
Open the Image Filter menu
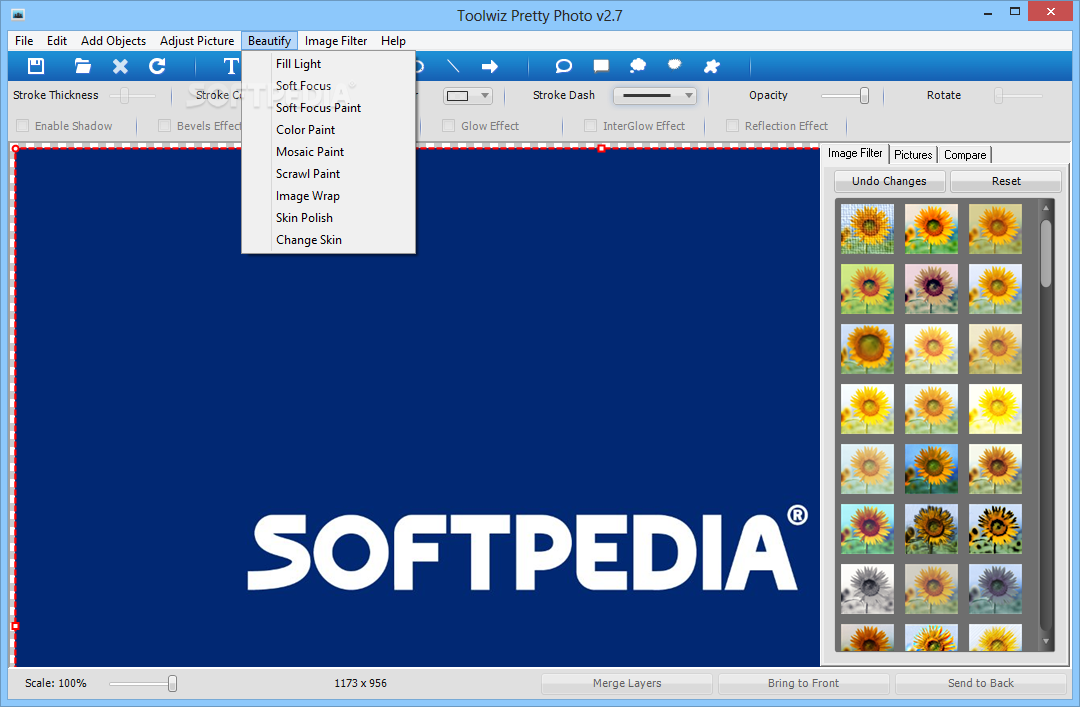[336, 41]
